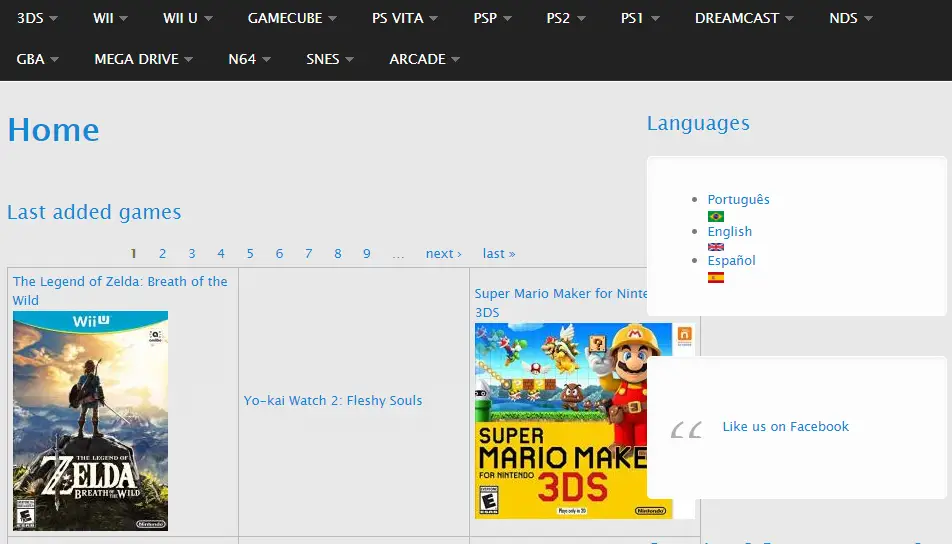Open the SNES menu item
The height and width of the screenshot is (544, 952).
pos(322,59)
